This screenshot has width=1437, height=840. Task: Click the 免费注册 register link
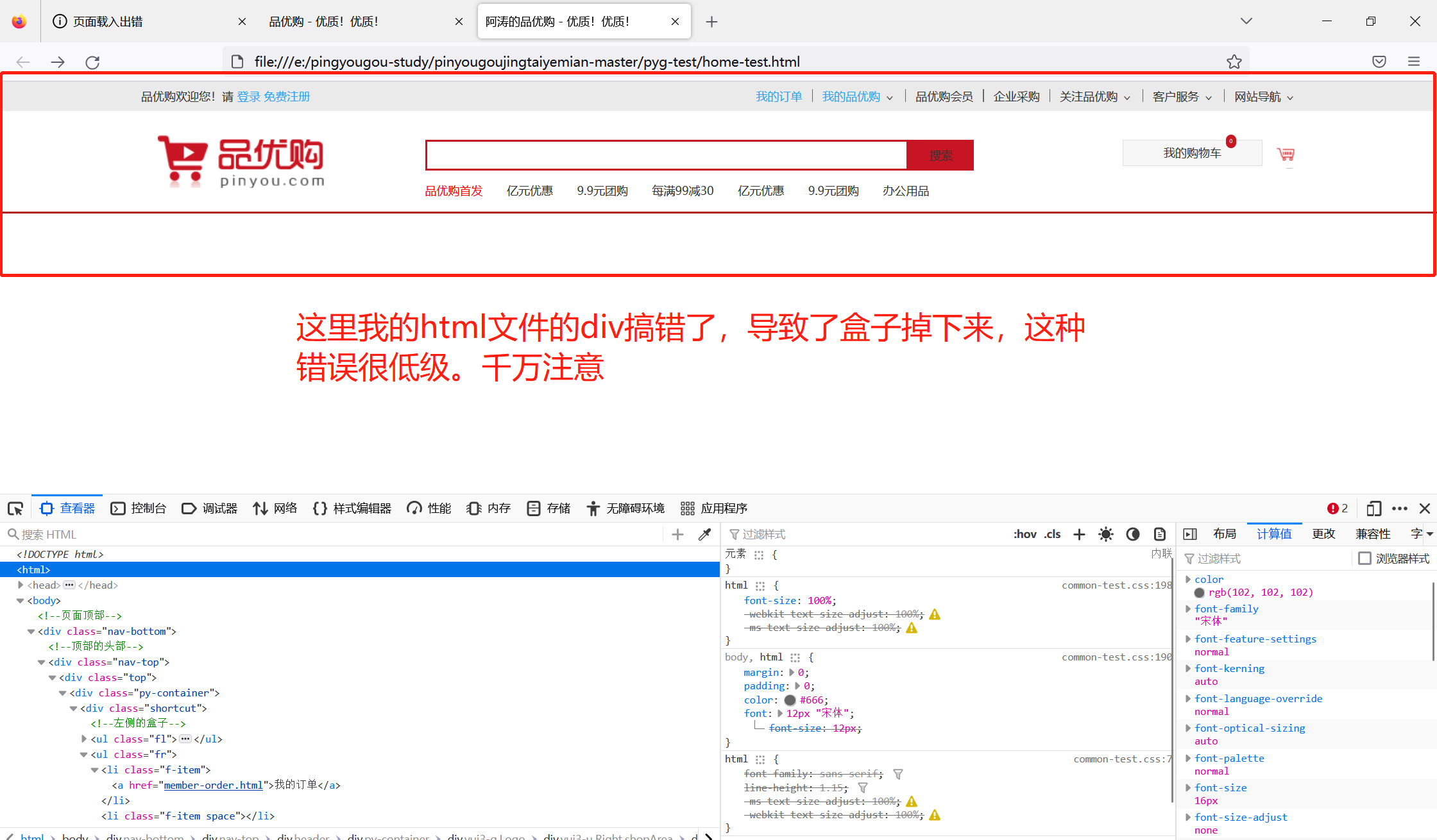(287, 96)
